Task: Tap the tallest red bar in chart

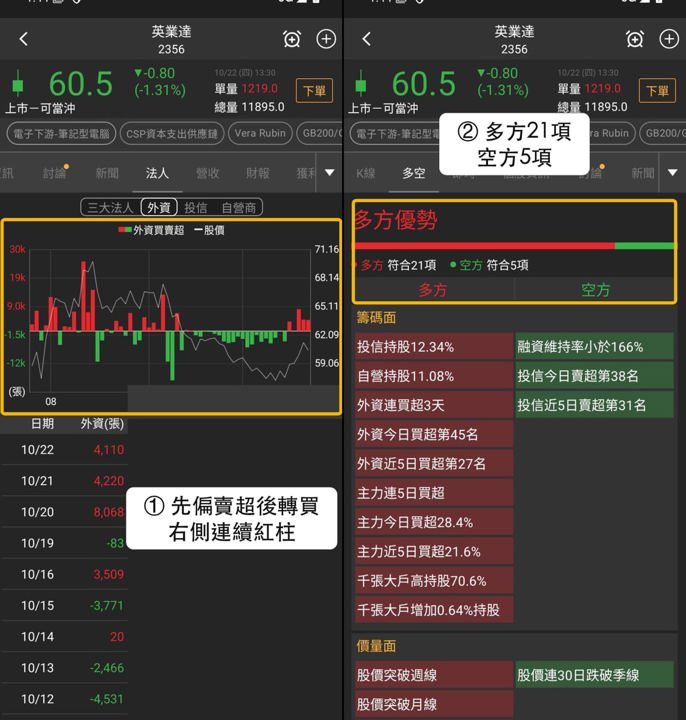Action: (83, 296)
